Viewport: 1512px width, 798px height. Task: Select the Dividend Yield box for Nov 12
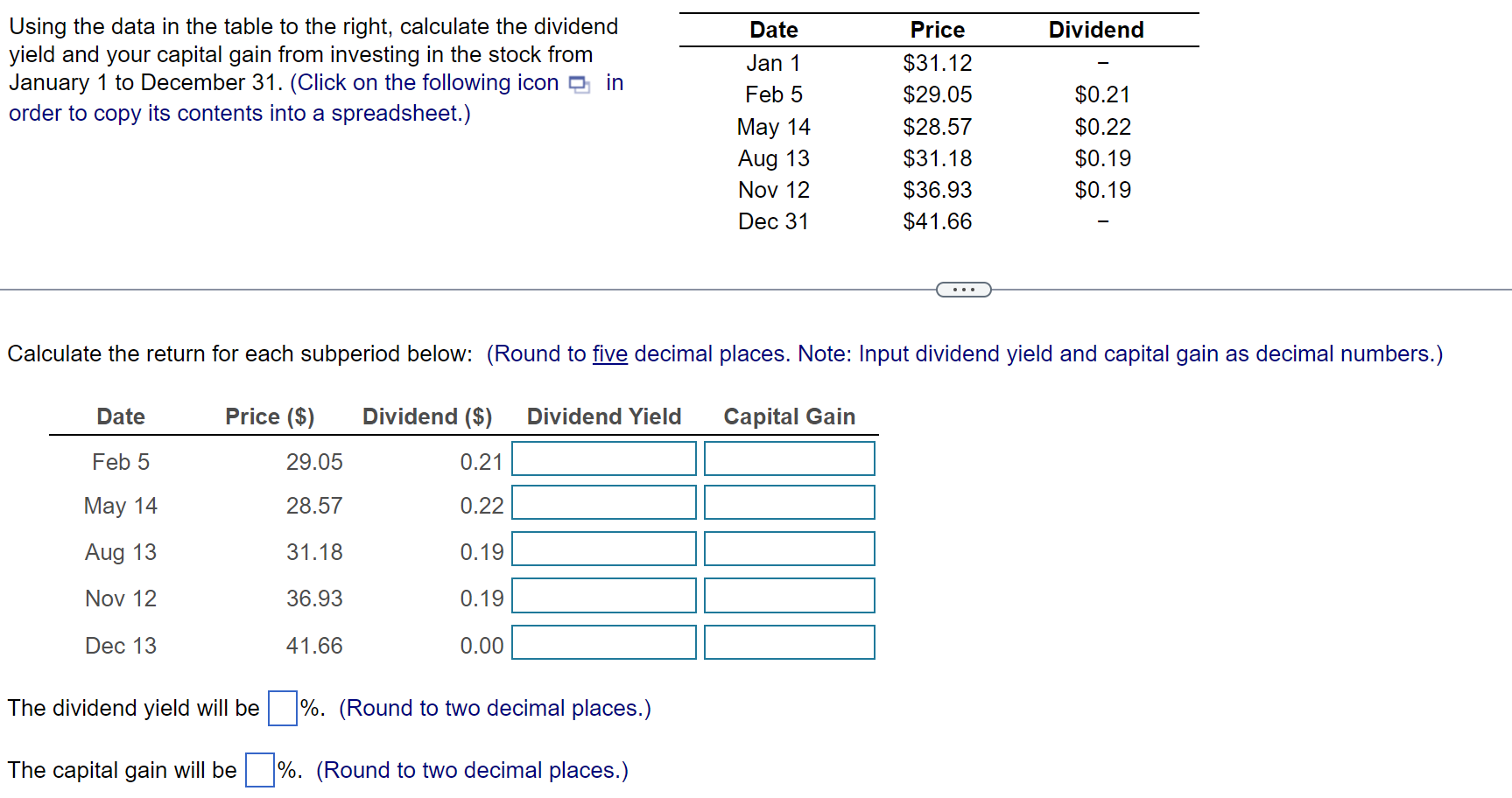click(602, 597)
